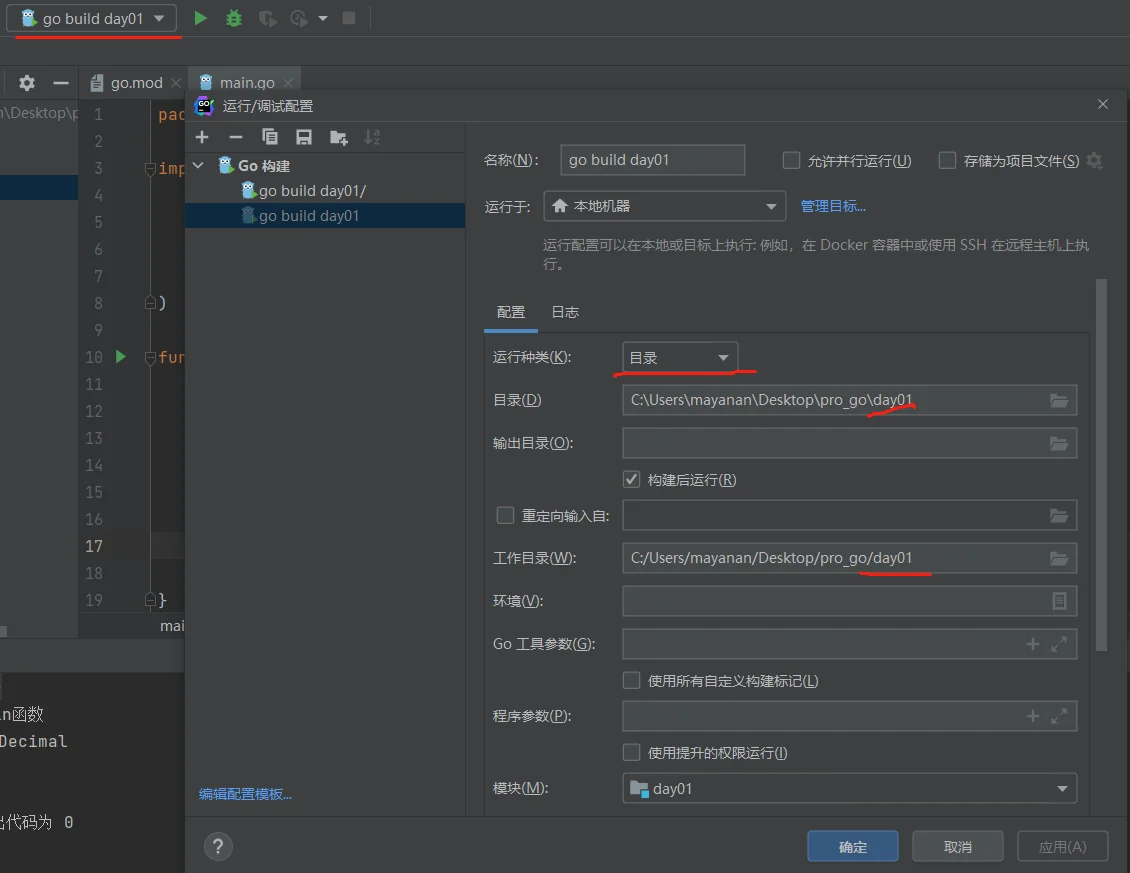Uncheck the run after build checkbox

tap(632, 480)
